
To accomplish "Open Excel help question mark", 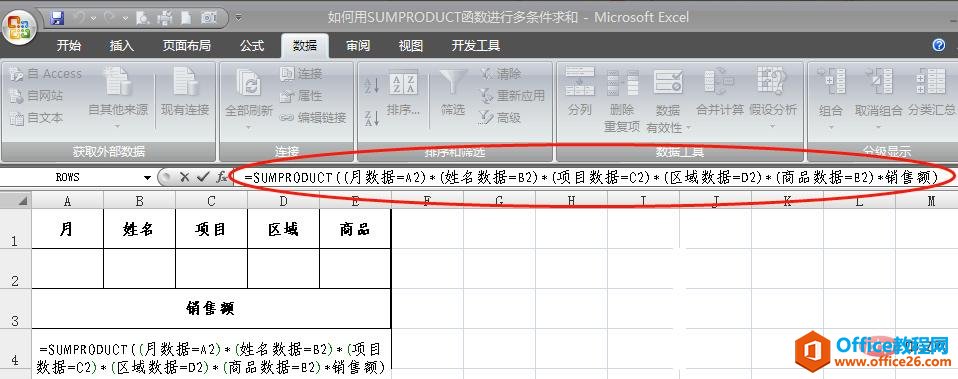I will [x=938, y=45].
